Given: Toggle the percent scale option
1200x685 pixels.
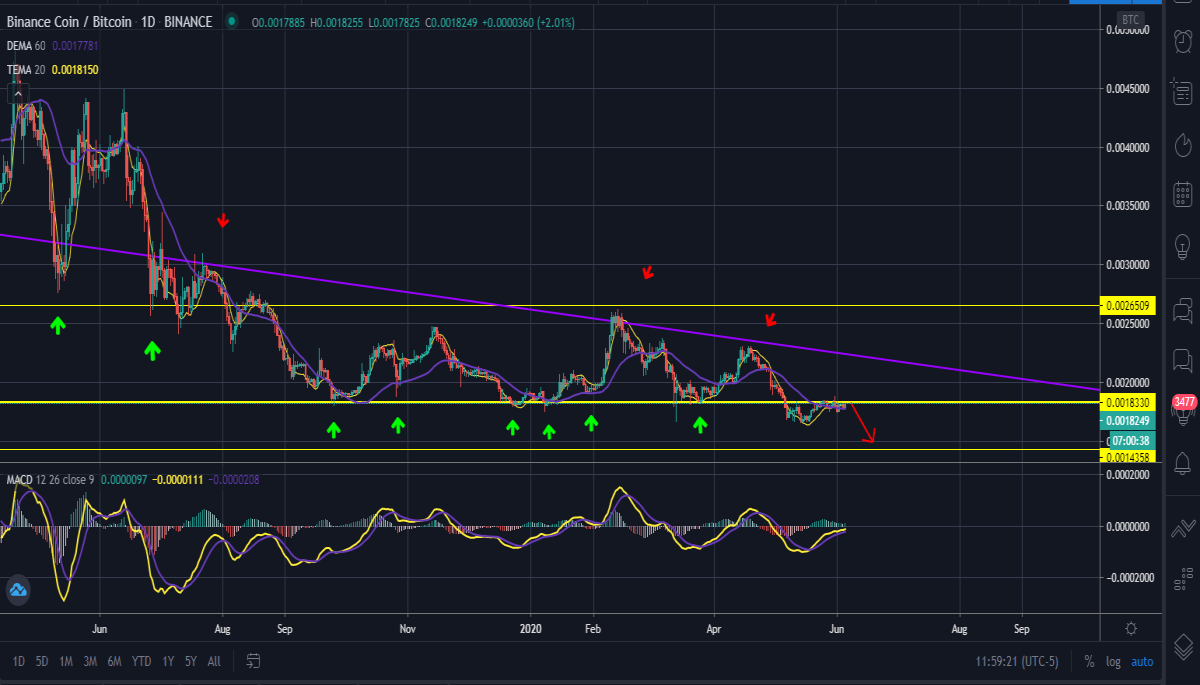Looking at the screenshot, I should point(1089,662).
